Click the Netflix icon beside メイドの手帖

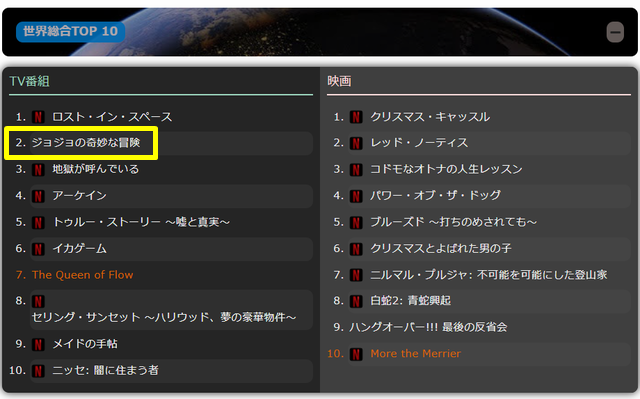38,344
